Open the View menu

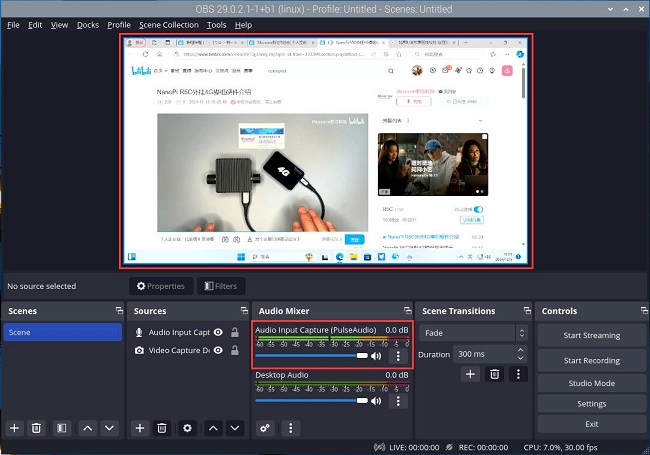point(59,25)
